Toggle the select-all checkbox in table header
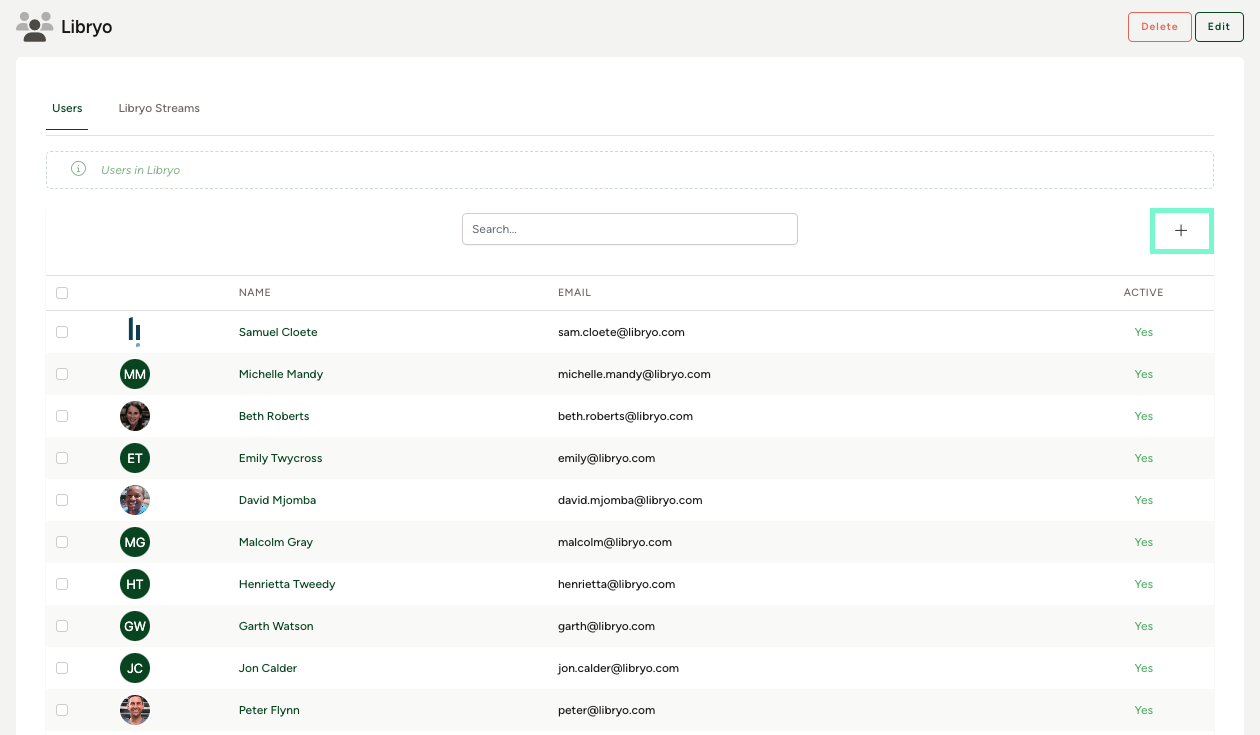 pos(62,293)
